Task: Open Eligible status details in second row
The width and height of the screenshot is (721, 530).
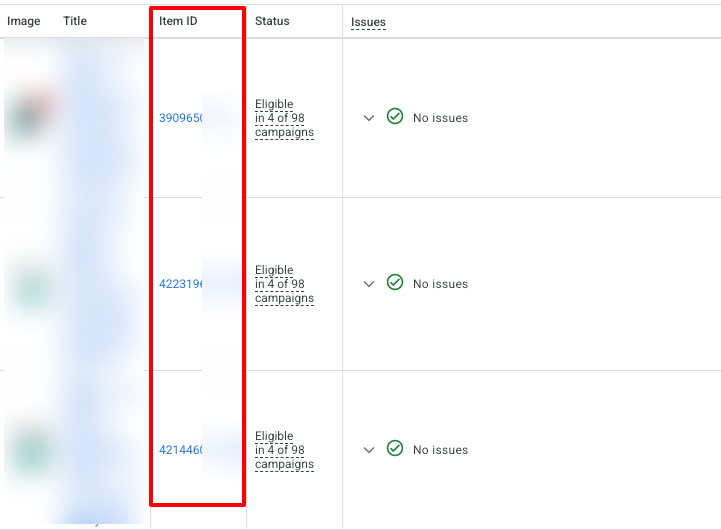Action: coord(284,284)
